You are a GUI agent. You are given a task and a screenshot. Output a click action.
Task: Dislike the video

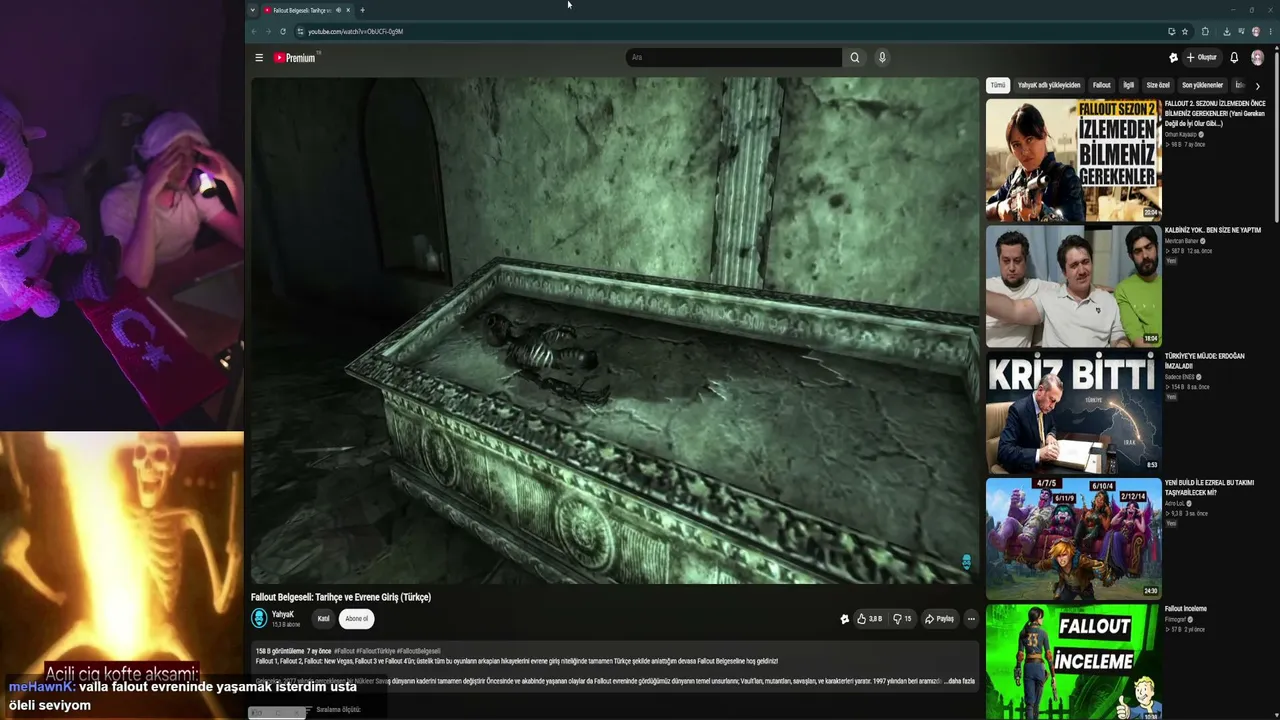click(x=902, y=619)
